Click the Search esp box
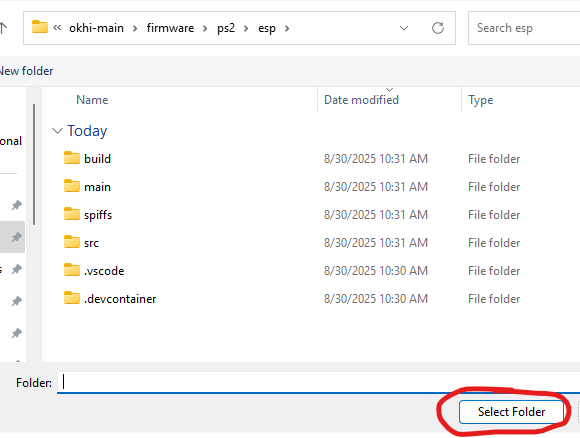 524,28
